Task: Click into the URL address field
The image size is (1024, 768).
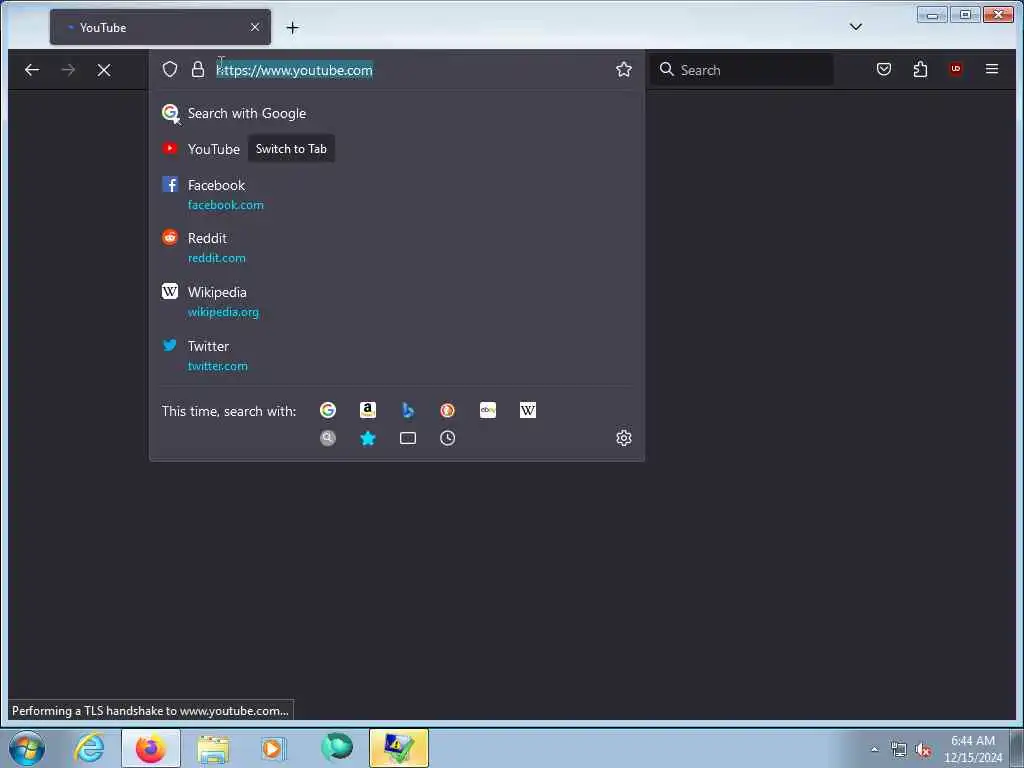Action: click(x=411, y=70)
